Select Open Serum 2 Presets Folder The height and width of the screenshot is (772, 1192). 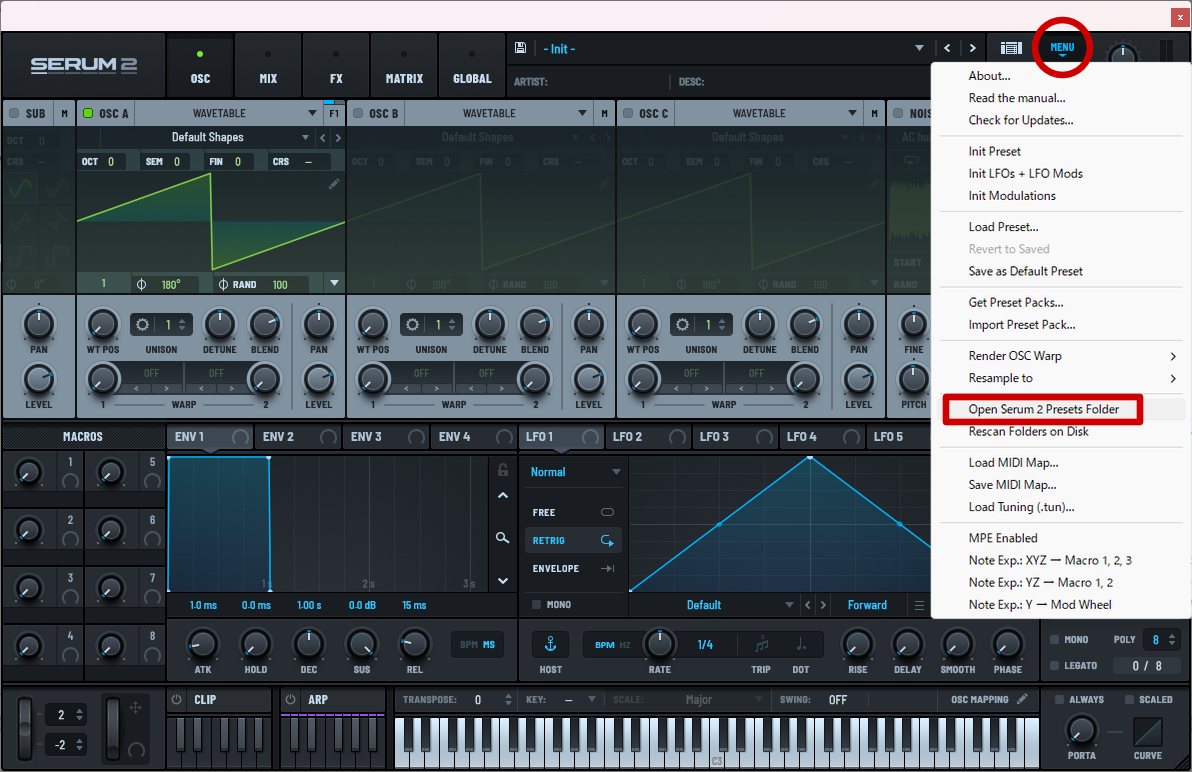(1043, 409)
